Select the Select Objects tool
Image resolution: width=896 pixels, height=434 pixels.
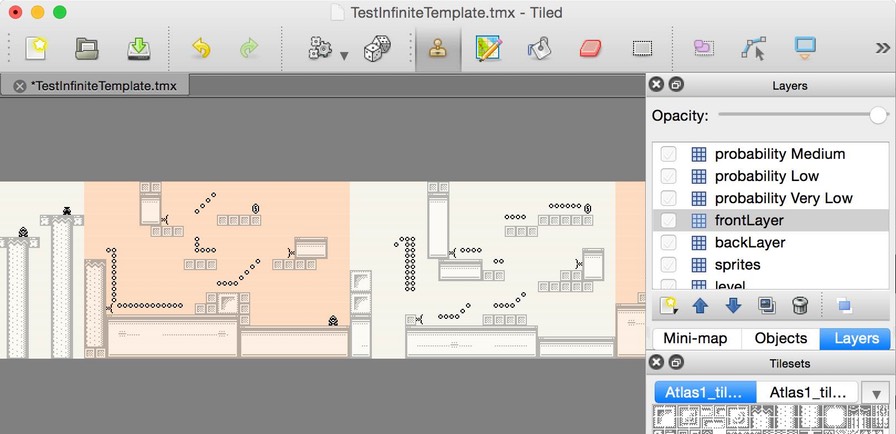pyautogui.click(x=702, y=49)
